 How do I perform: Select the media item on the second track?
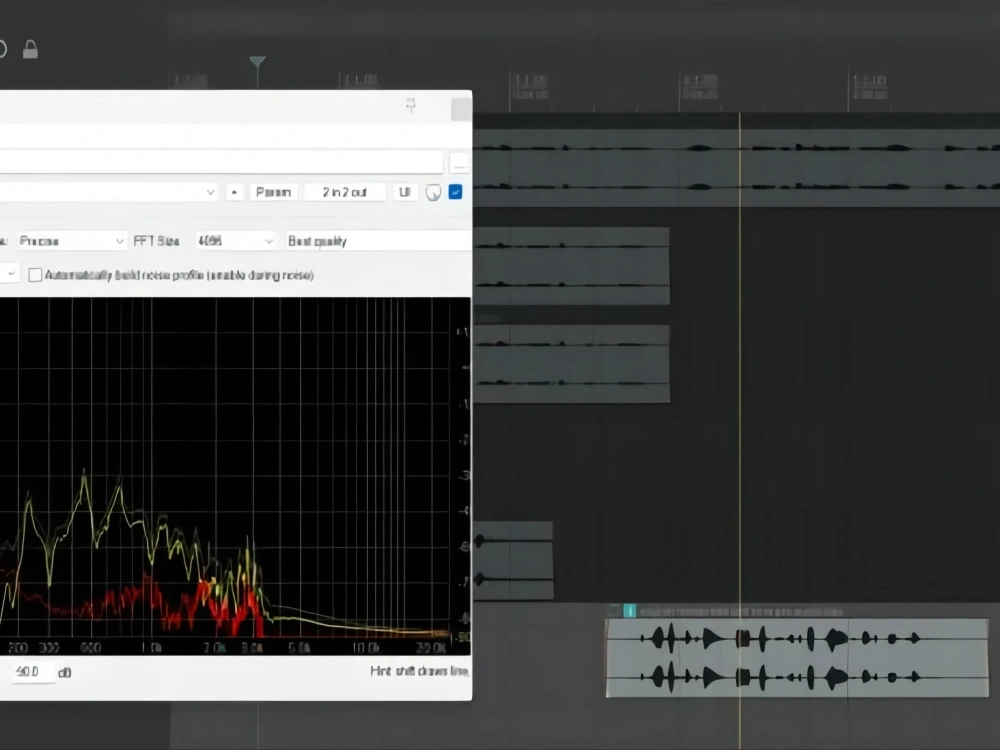click(x=571, y=266)
